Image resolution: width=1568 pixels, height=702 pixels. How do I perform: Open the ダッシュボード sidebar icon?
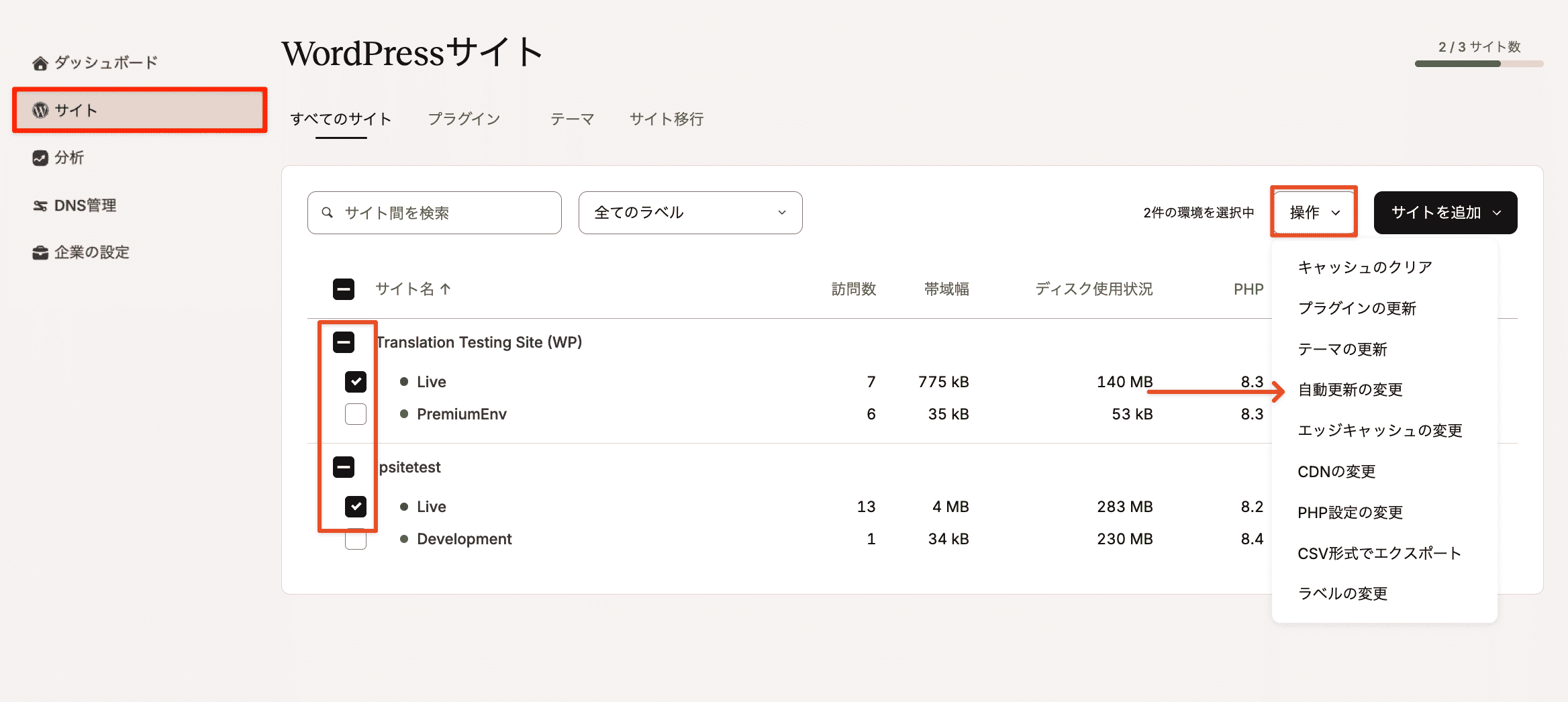click(x=40, y=61)
